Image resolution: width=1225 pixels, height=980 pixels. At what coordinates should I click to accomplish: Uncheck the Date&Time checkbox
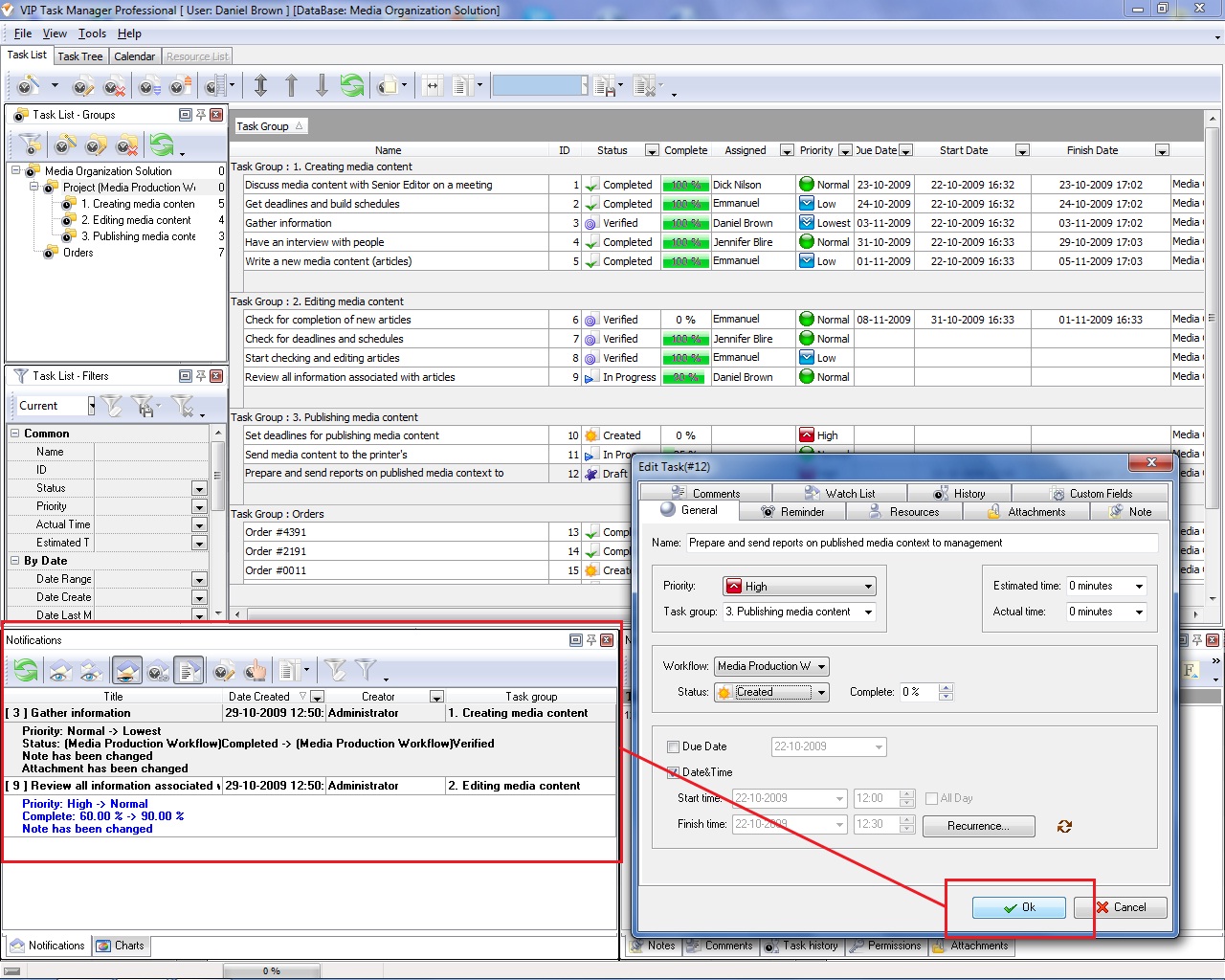pos(673,772)
